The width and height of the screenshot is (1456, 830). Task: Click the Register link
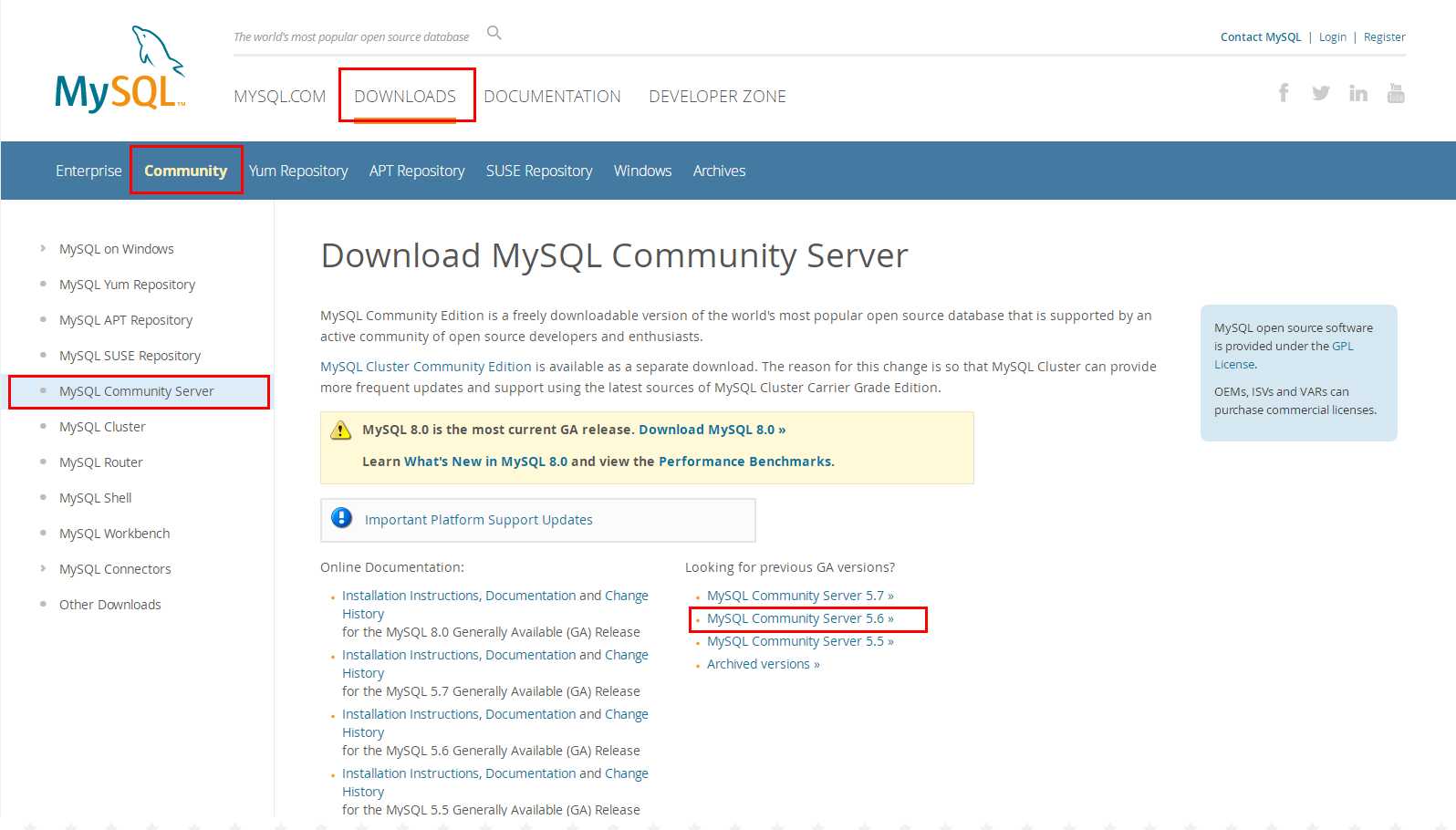tap(1385, 36)
